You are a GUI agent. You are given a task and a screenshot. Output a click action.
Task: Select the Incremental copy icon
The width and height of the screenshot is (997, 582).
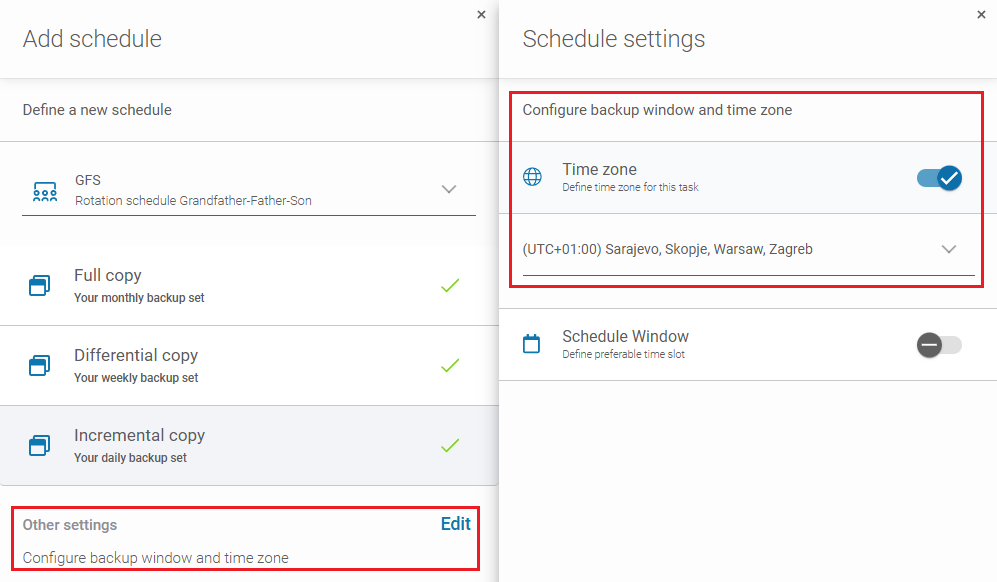click(x=42, y=445)
